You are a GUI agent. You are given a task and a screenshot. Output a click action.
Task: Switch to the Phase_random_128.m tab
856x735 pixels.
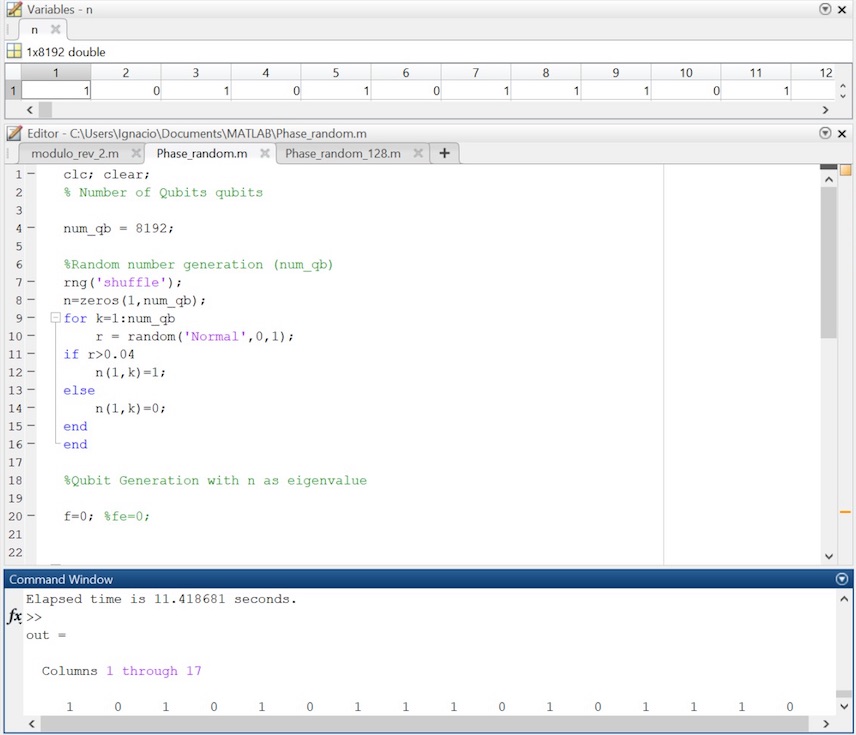pos(342,154)
